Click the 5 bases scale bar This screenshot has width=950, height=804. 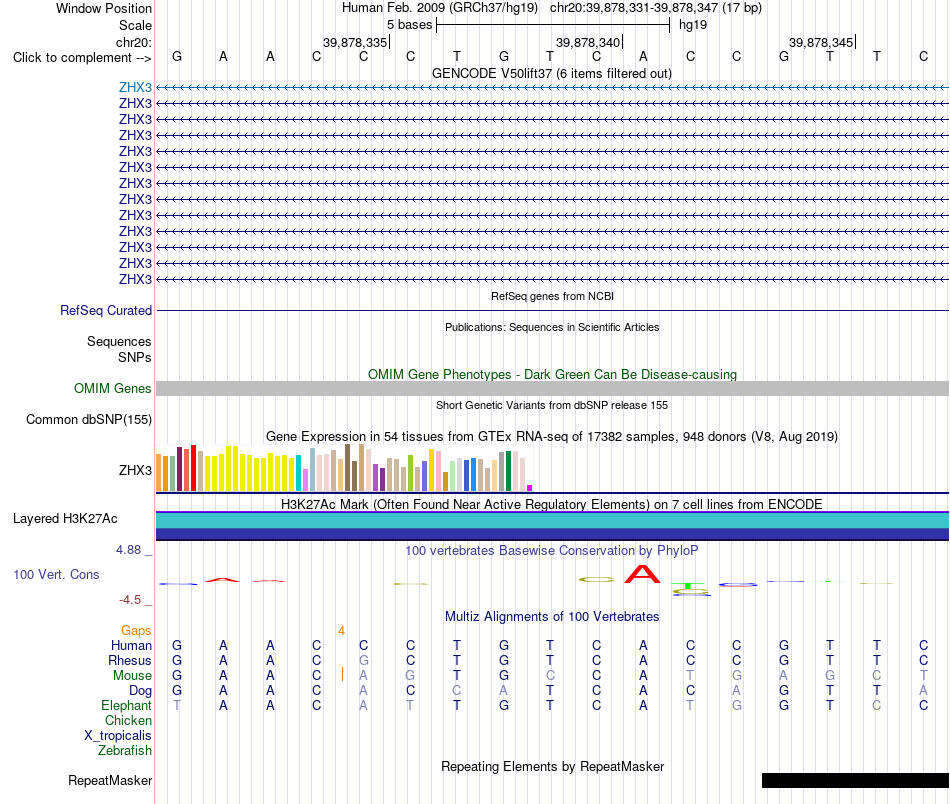click(x=553, y=25)
